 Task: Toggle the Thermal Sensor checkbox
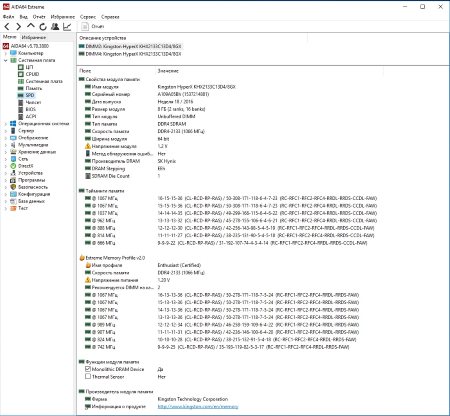coord(88,376)
